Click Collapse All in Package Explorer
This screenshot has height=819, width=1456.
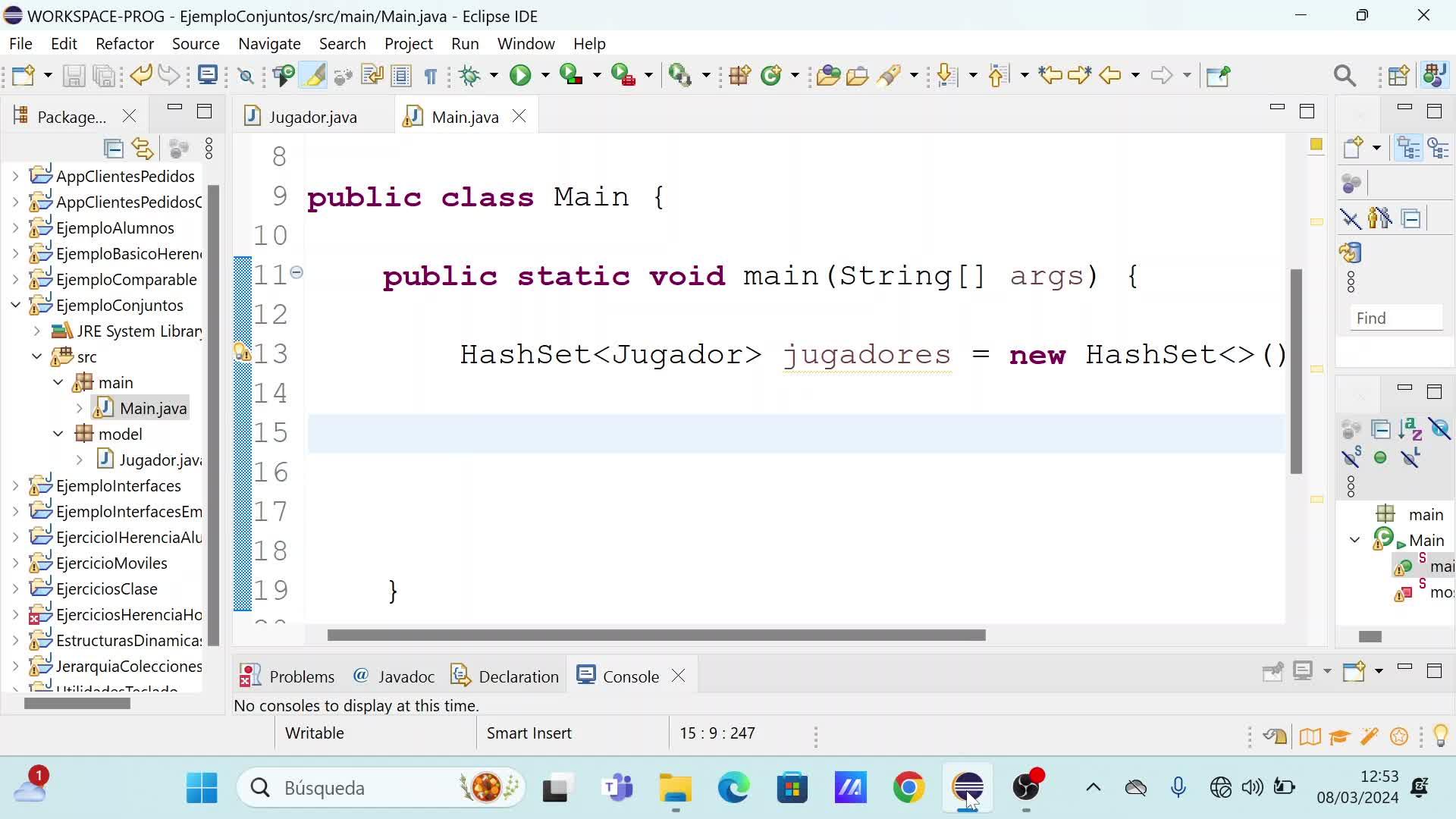pyautogui.click(x=113, y=149)
